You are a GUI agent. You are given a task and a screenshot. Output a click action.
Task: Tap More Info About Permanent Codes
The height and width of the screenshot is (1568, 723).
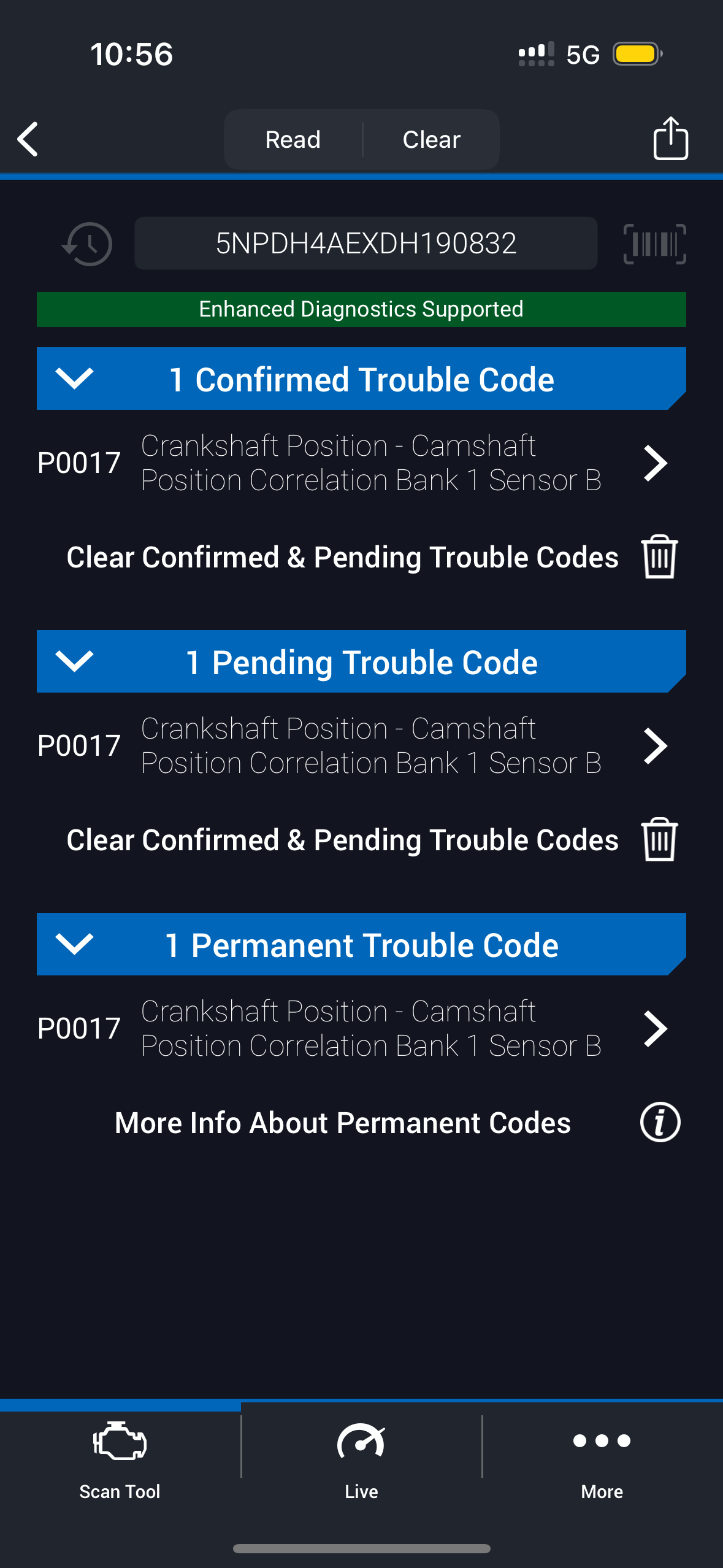coord(343,1123)
